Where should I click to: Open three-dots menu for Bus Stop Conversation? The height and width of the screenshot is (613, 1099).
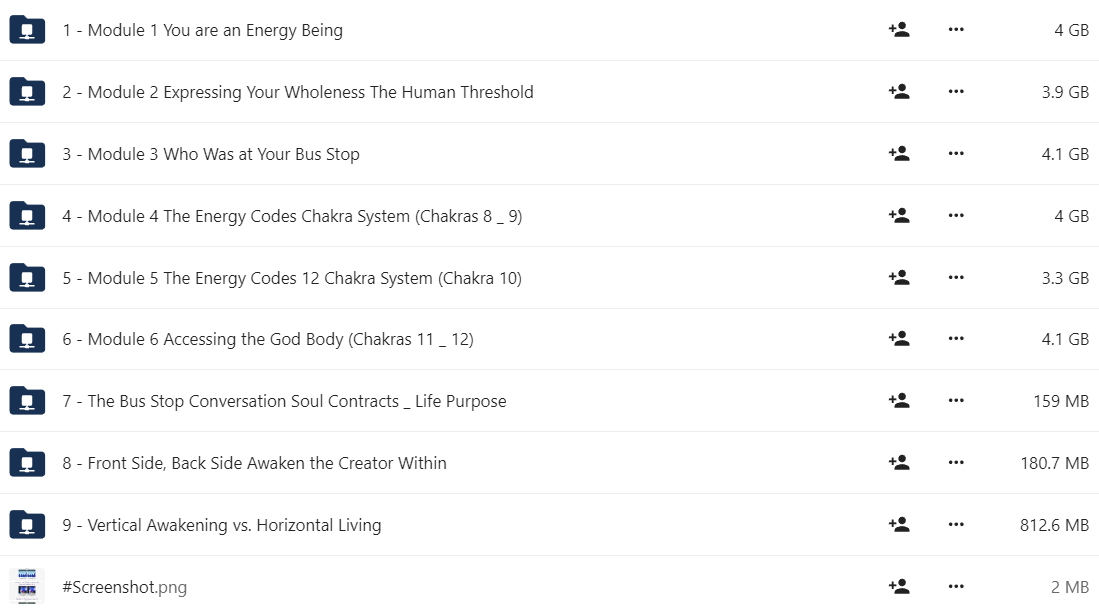pos(956,400)
